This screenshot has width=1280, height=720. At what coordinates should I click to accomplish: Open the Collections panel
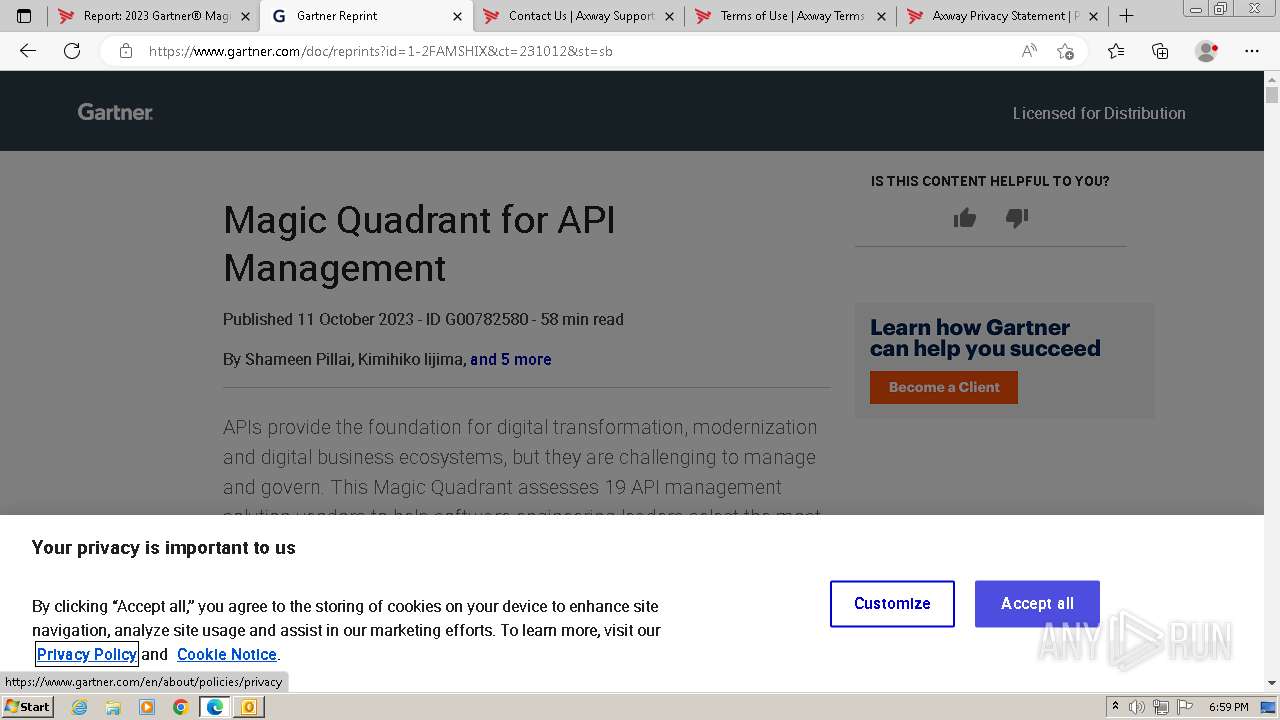pyautogui.click(x=1160, y=51)
